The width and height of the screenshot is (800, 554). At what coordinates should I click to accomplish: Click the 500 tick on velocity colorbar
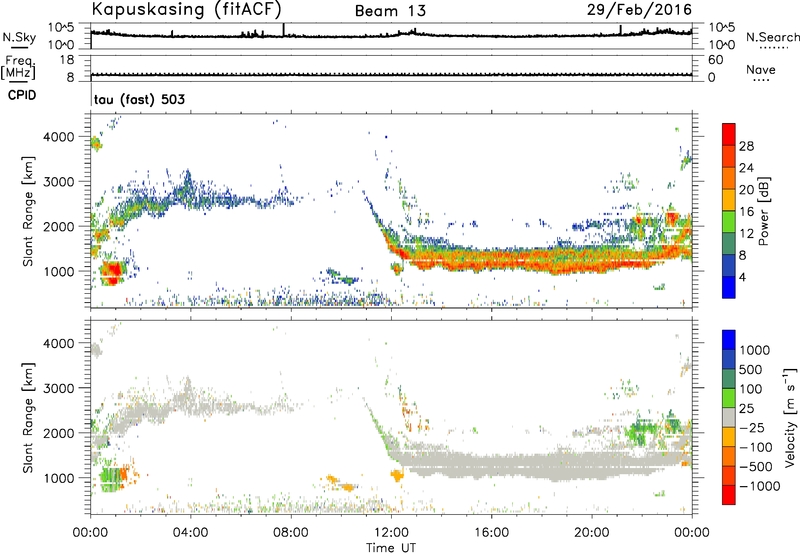(x=752, y=369)
